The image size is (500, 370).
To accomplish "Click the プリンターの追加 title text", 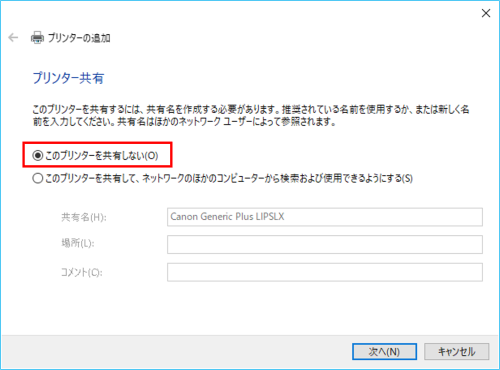I will pyautogui.click(x=79, y=38).
